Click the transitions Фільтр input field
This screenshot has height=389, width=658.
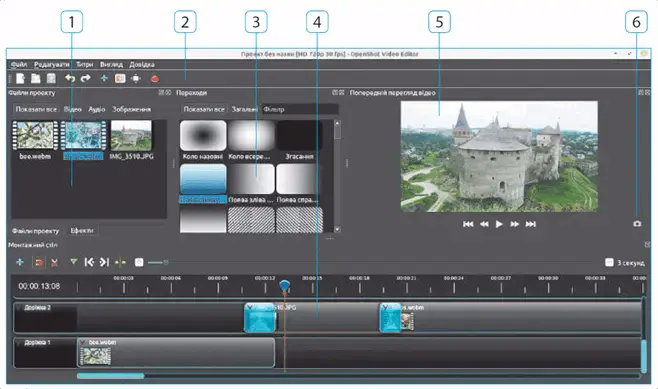tap(300, 109)
